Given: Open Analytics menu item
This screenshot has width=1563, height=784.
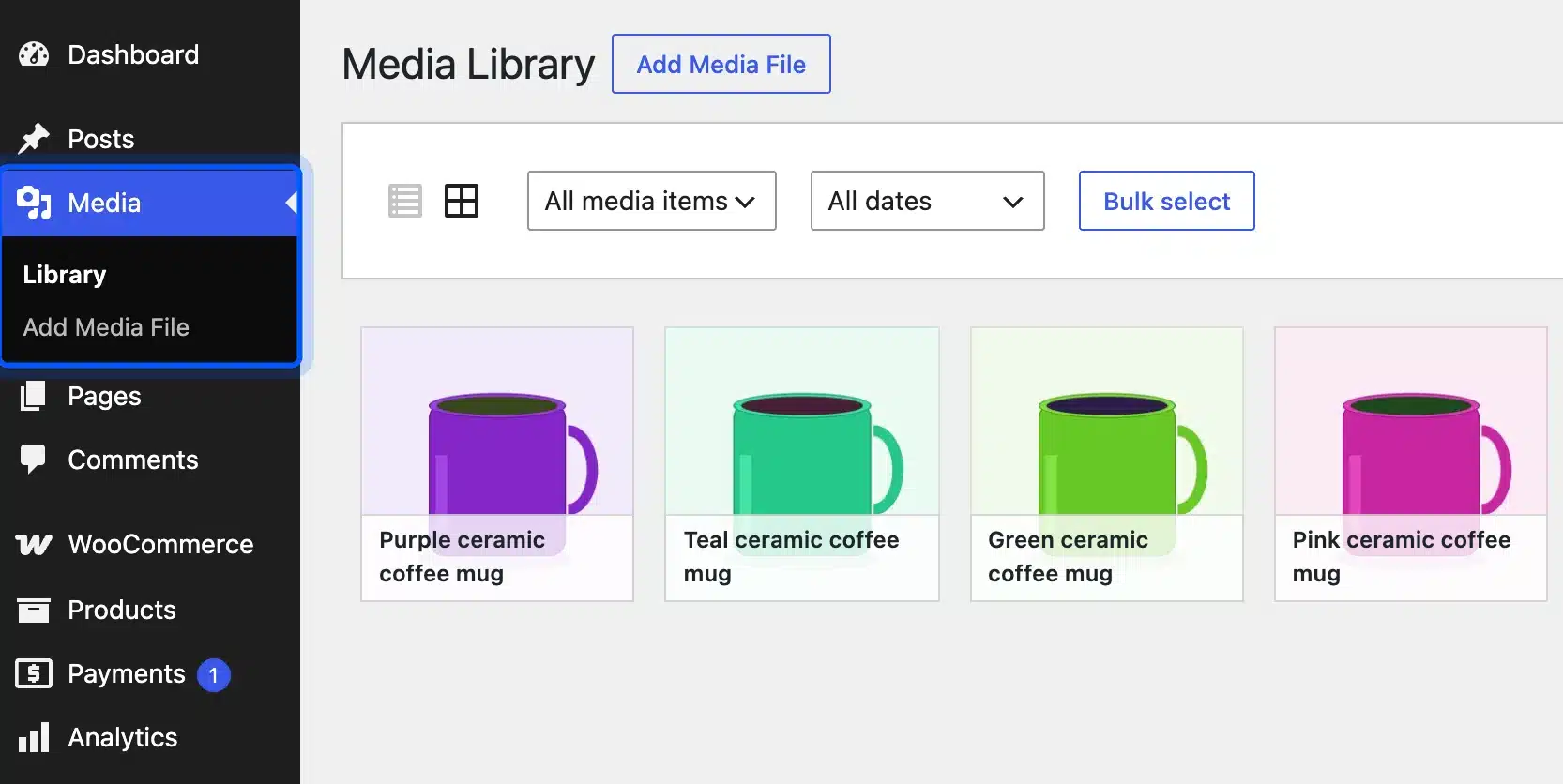Looking at the screenshot, I should point(150,737).
